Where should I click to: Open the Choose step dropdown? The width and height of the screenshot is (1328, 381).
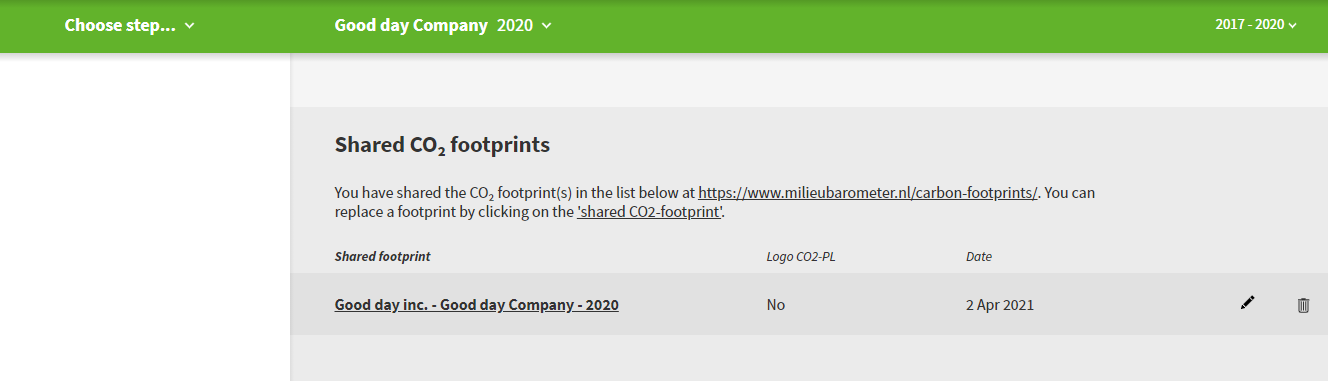pos(129,25)
